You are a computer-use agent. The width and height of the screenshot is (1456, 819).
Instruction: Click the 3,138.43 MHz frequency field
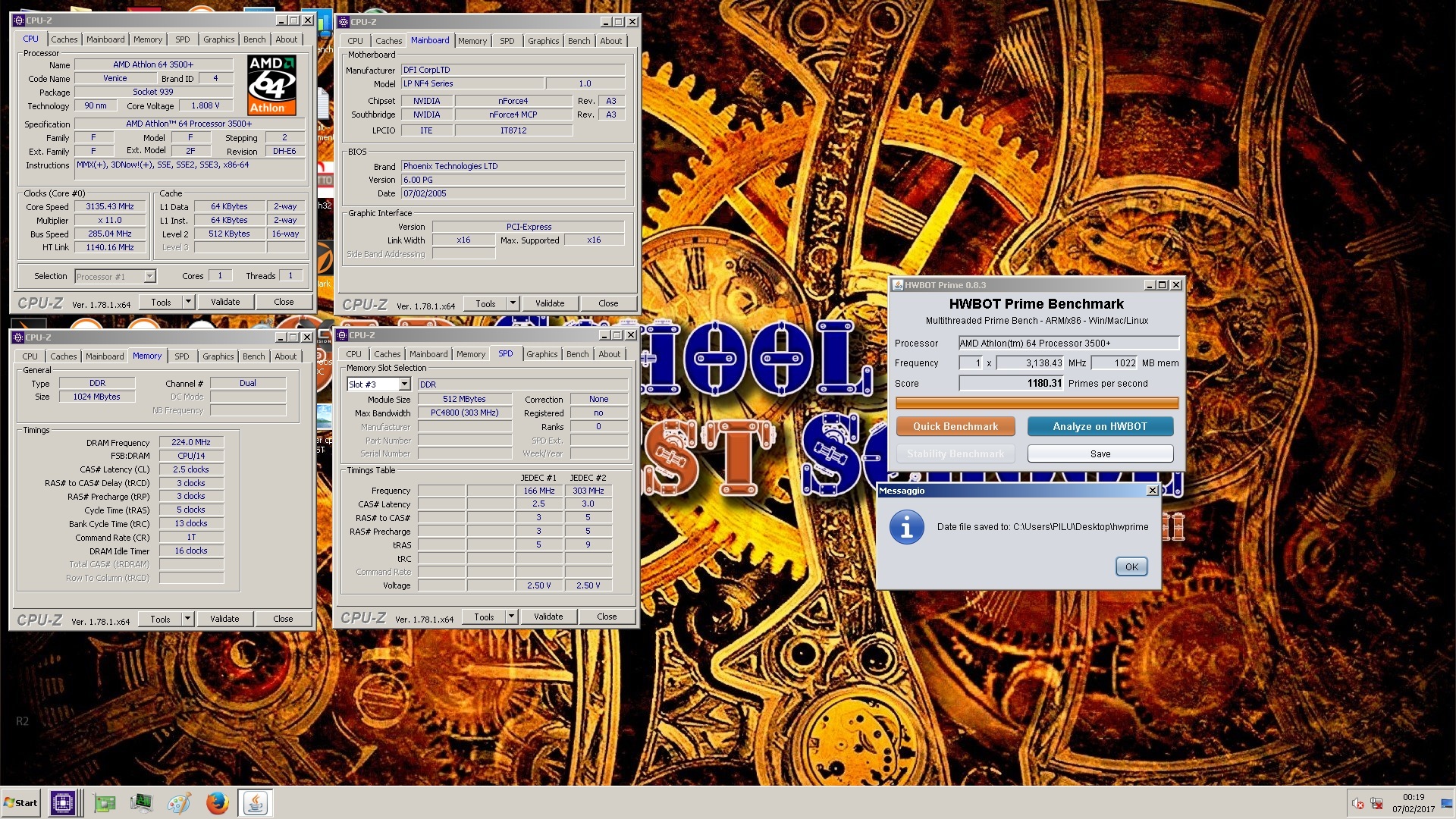click(1030, 362)
